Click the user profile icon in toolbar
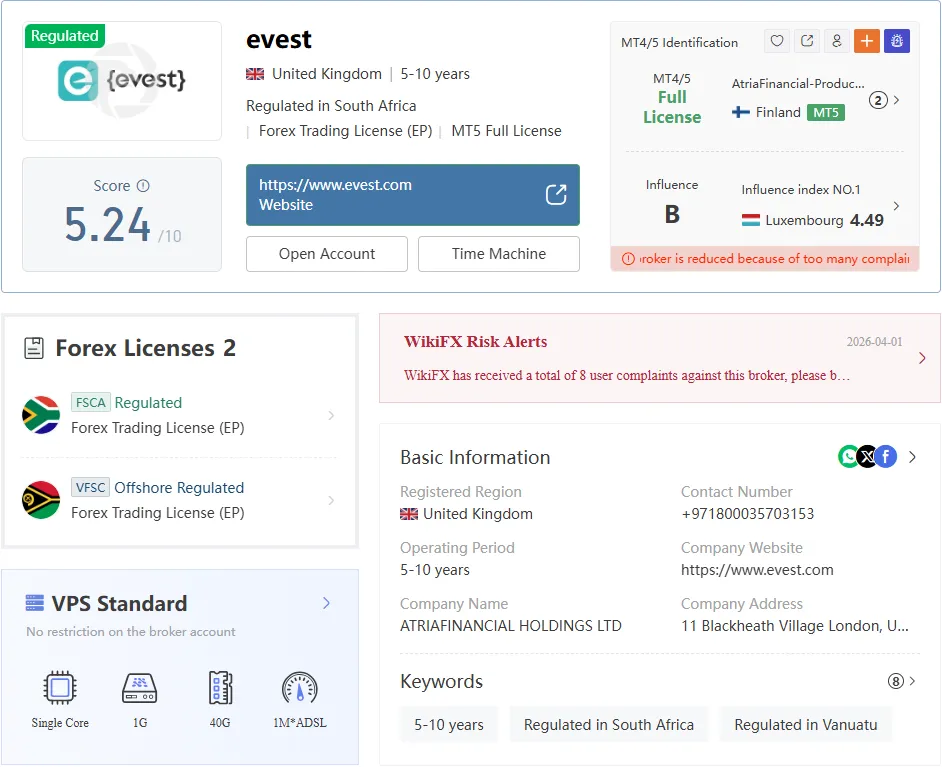This screenshot has height=767, width=942. (837, 41)
